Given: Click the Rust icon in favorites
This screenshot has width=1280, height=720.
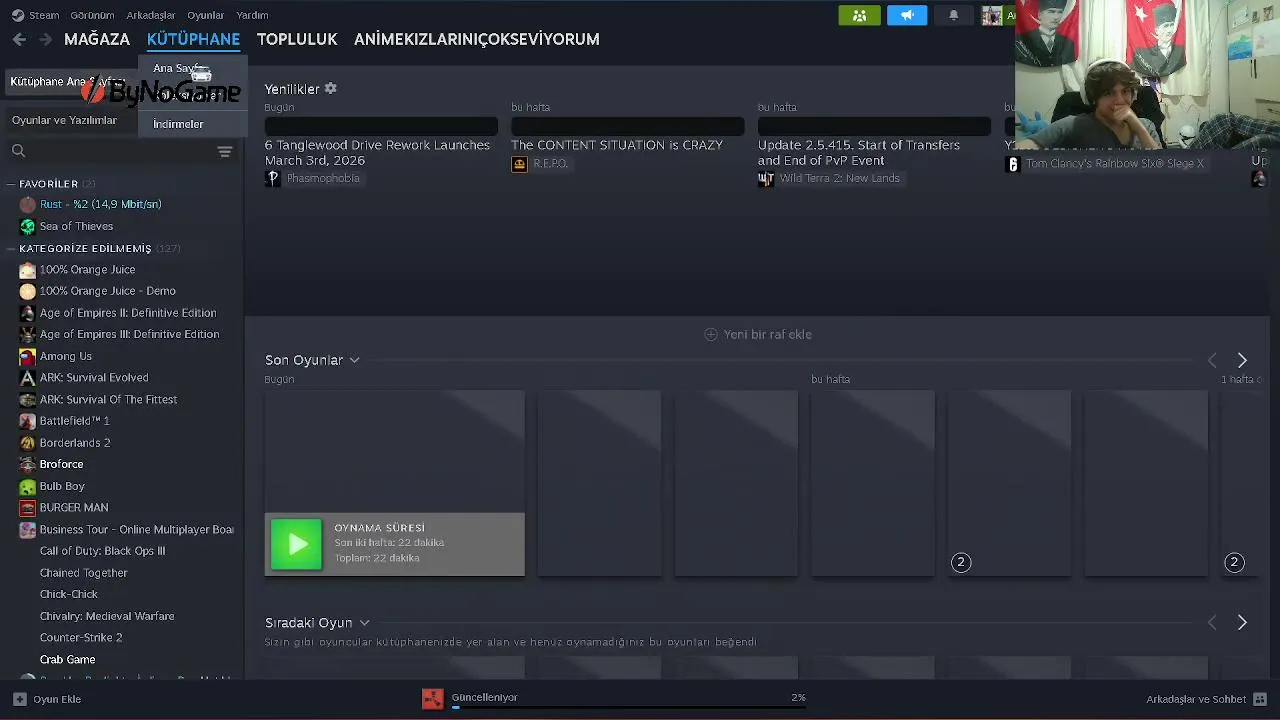Looking at the screenshot, I should [x=28, y=204].
